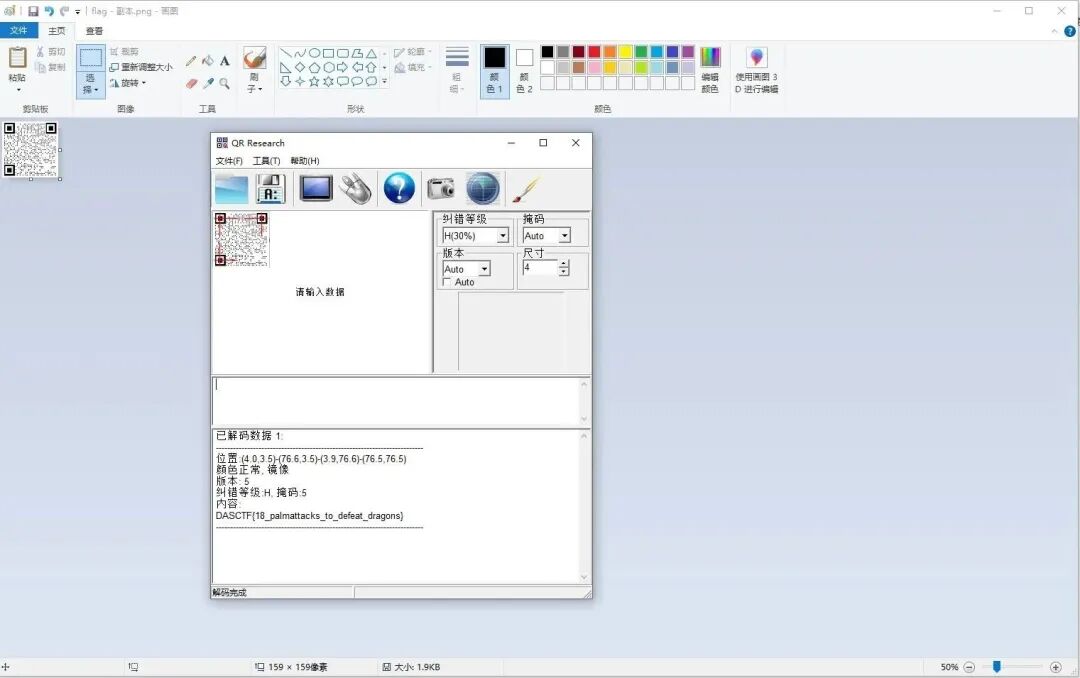This screenshot has height=678, width=1080.
Task: Select the oval shape in Shapes gallery
Action: 314,53
